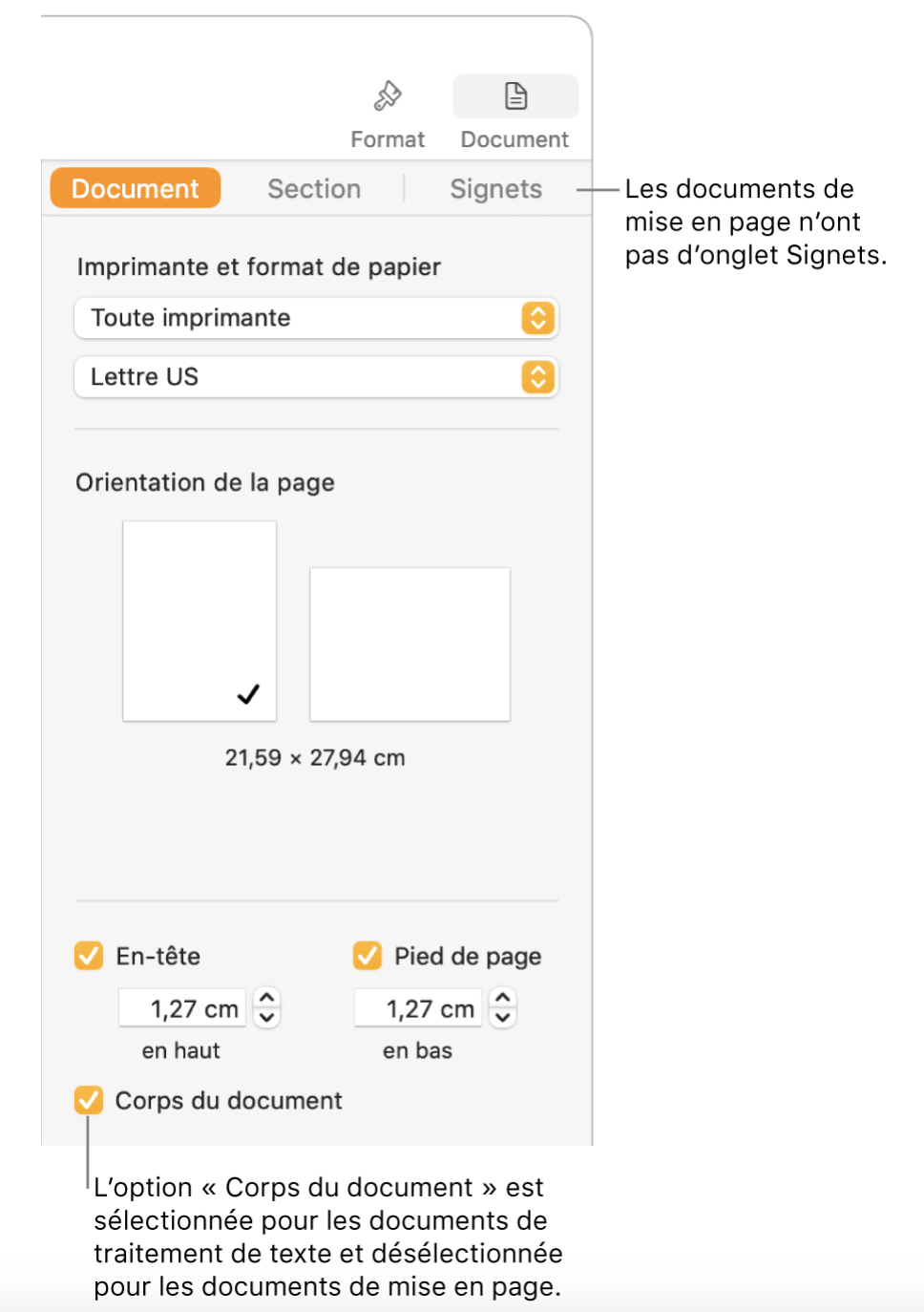This screenshot has height=1312, width=924.
Task: Click the orange arrows on Lettre US
Action: coord(538,377)
